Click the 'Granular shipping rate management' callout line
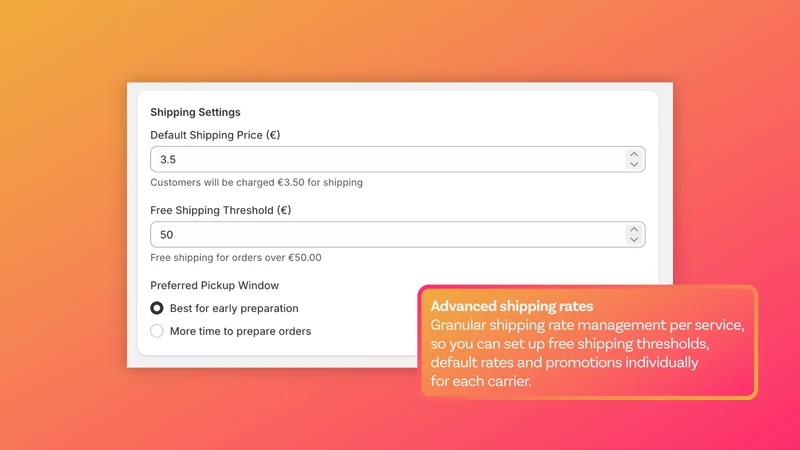The height and width of the screenshot is (450, 800). coord(587,325)
